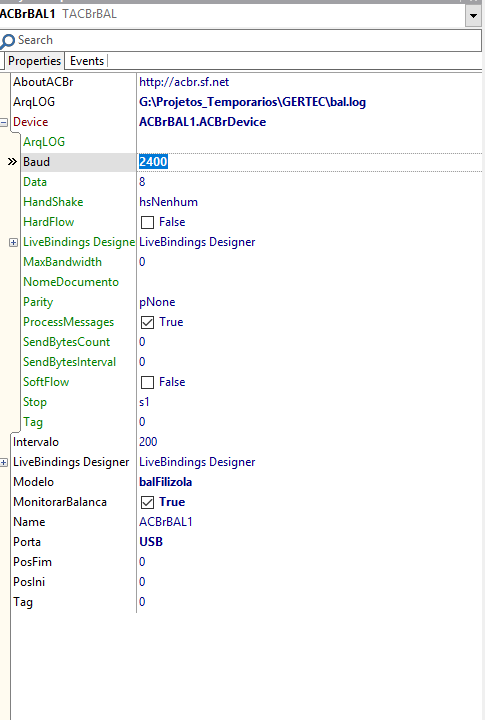Switch to the Properties tab

click(x=34, y=61)
